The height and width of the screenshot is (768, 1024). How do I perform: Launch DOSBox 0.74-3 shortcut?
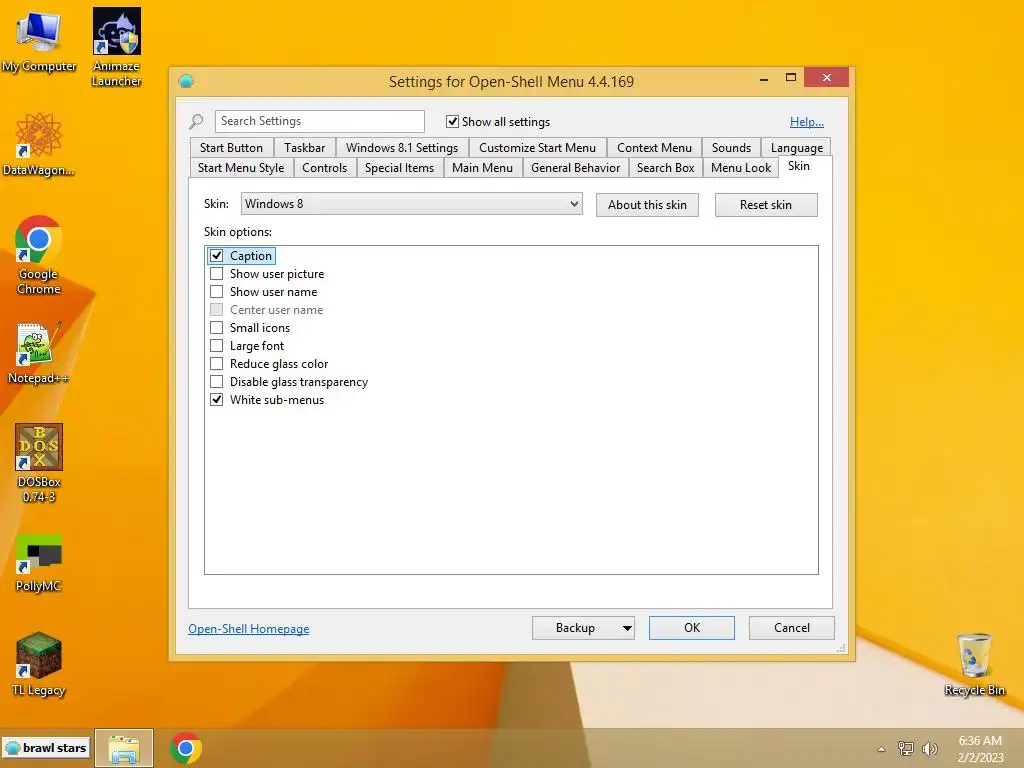[39, 463]
